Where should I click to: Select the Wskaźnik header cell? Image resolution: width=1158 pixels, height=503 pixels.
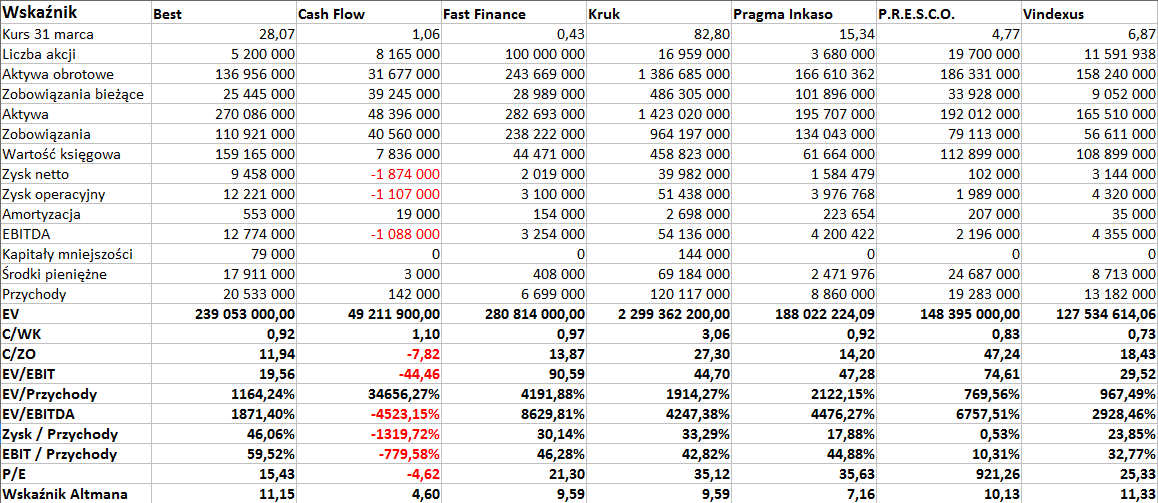click(75, 13)
